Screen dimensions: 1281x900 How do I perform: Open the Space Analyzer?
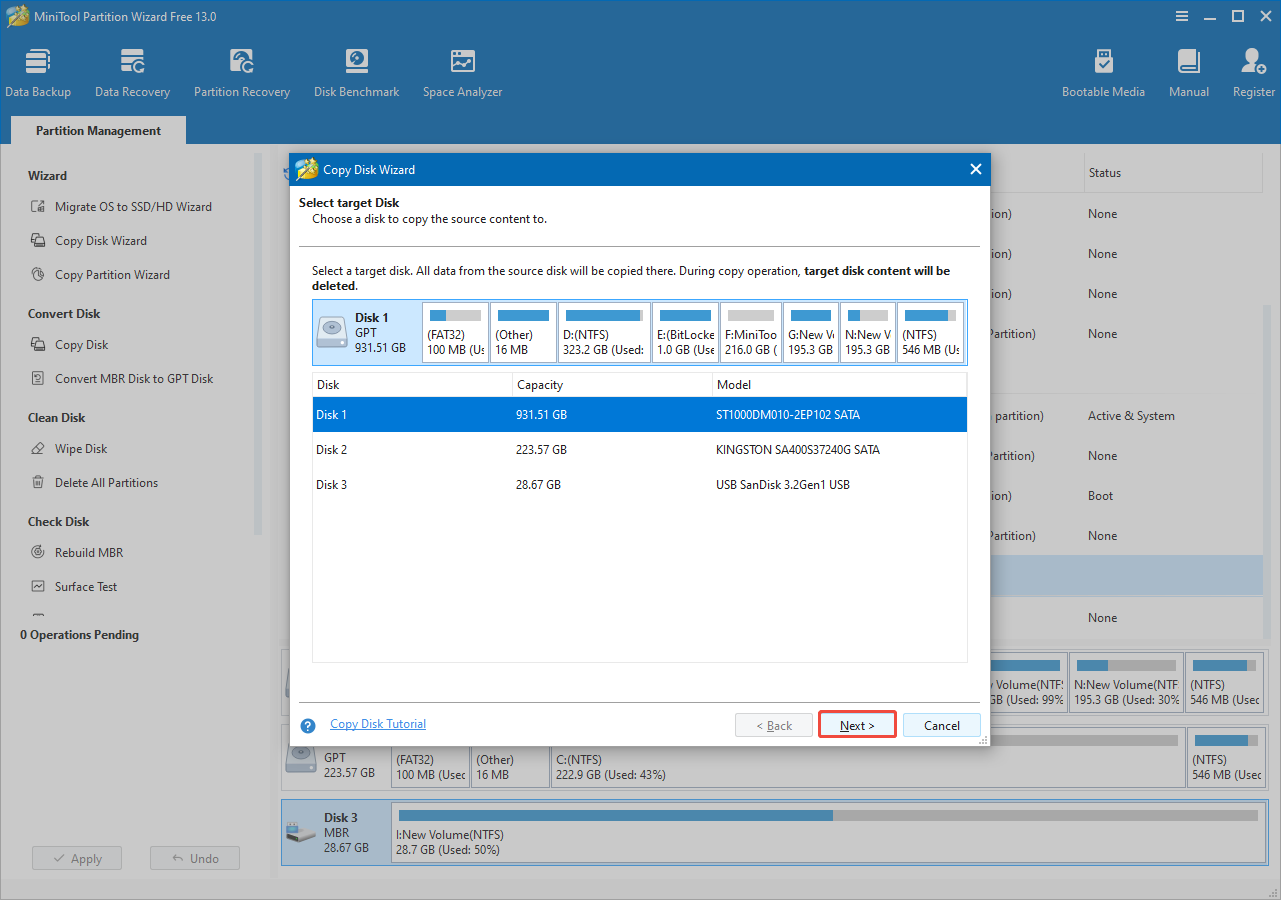coord(461,70)
